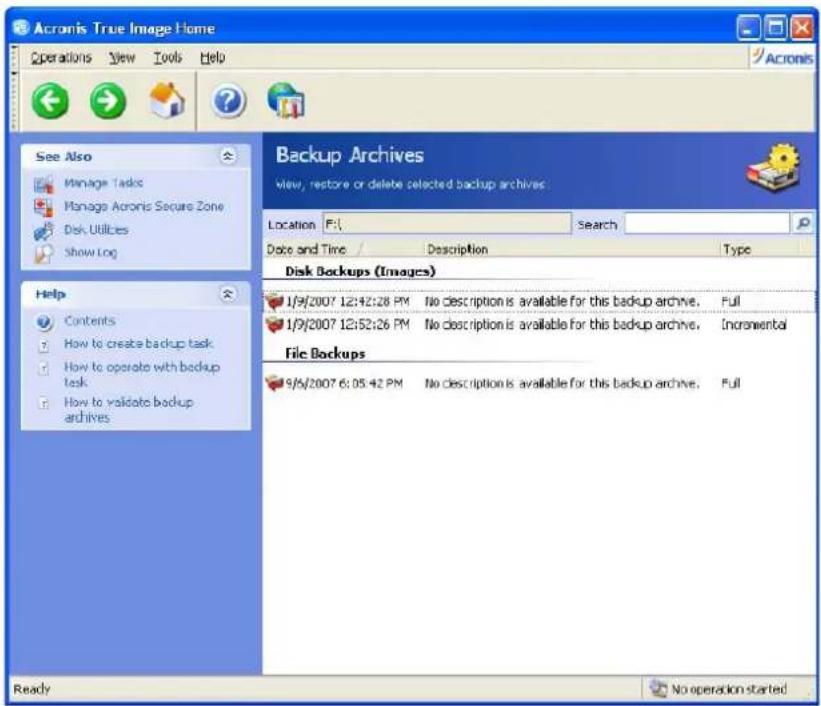Viewport: 821px width, 706px height.
Task: Click the Disk Backups (Images) group heading
Action: click(360, 271)
